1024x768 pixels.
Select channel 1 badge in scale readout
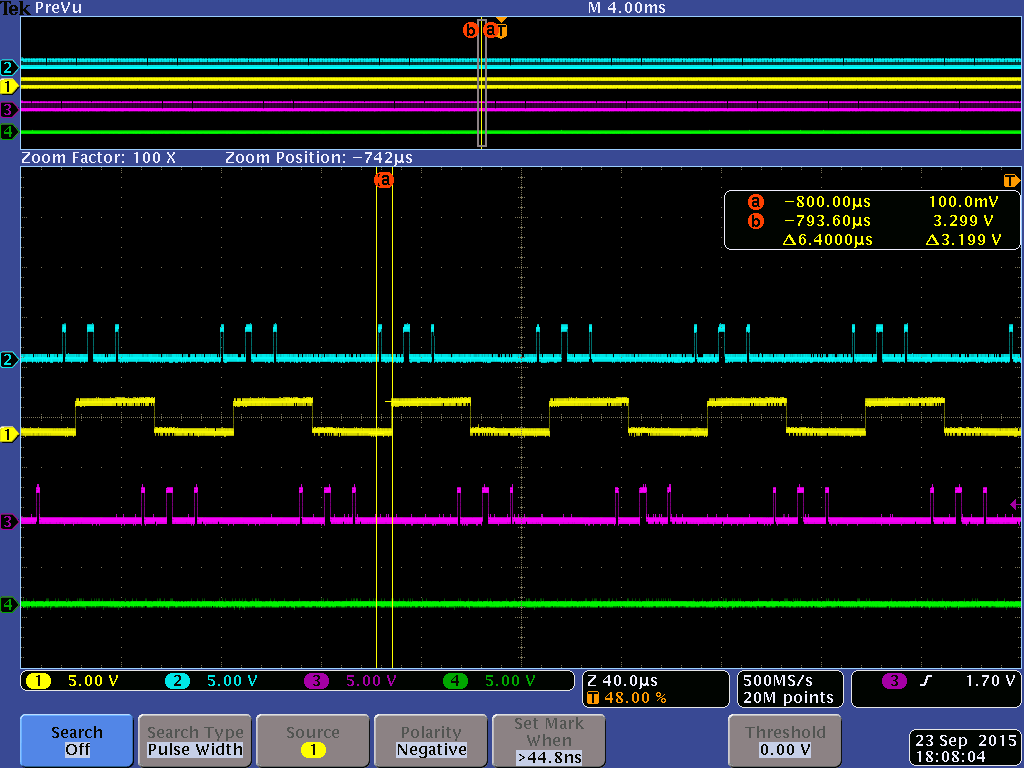tap(38, 681)
